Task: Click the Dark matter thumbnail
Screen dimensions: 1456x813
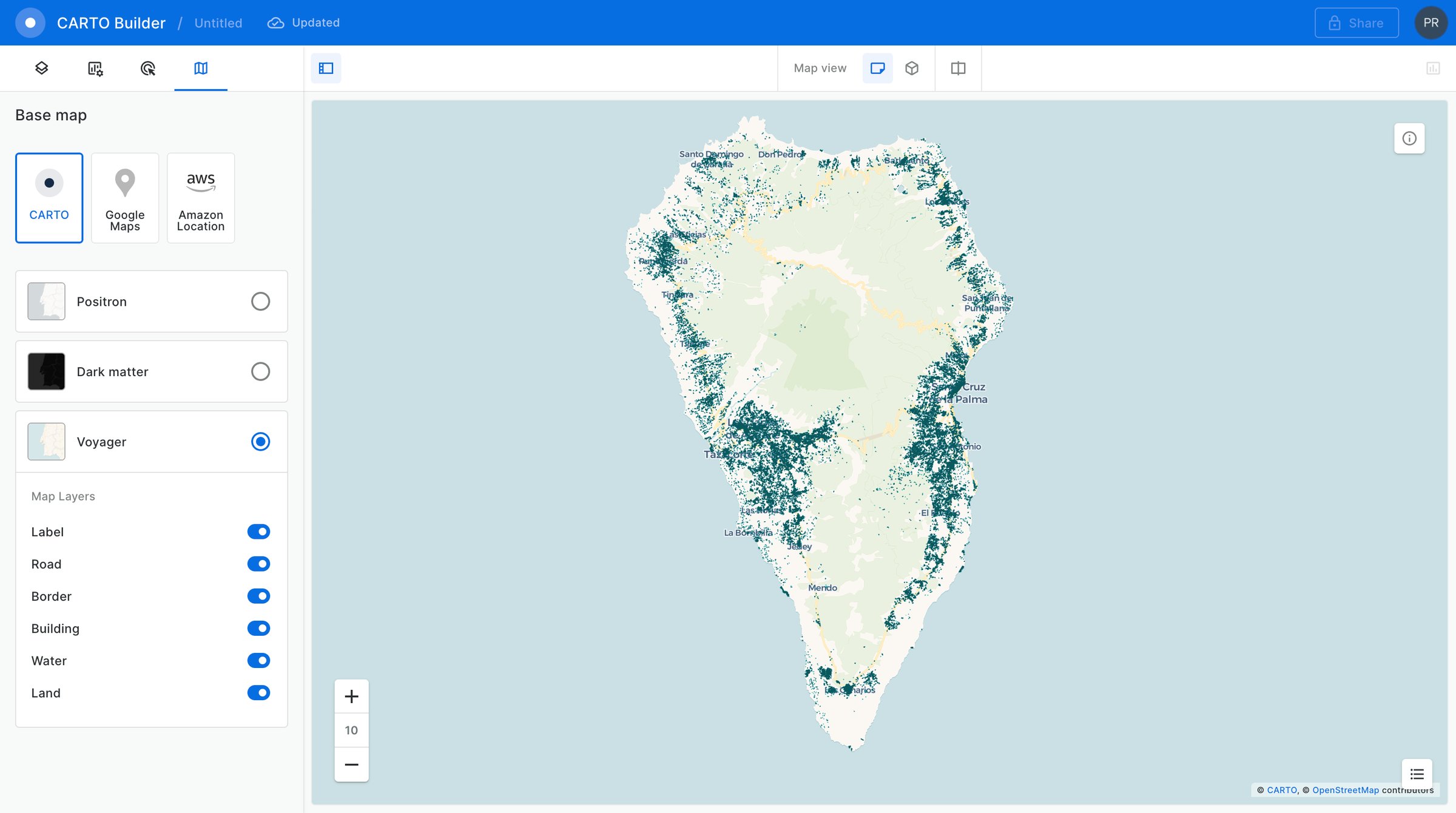Action: 47,371
